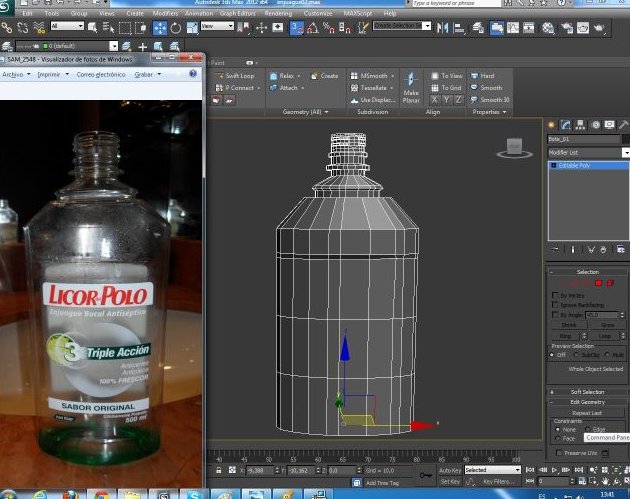This screenshot has height=499, width=630.
Task: Click the Unlink Selection icon
Action: pos(23,28)
